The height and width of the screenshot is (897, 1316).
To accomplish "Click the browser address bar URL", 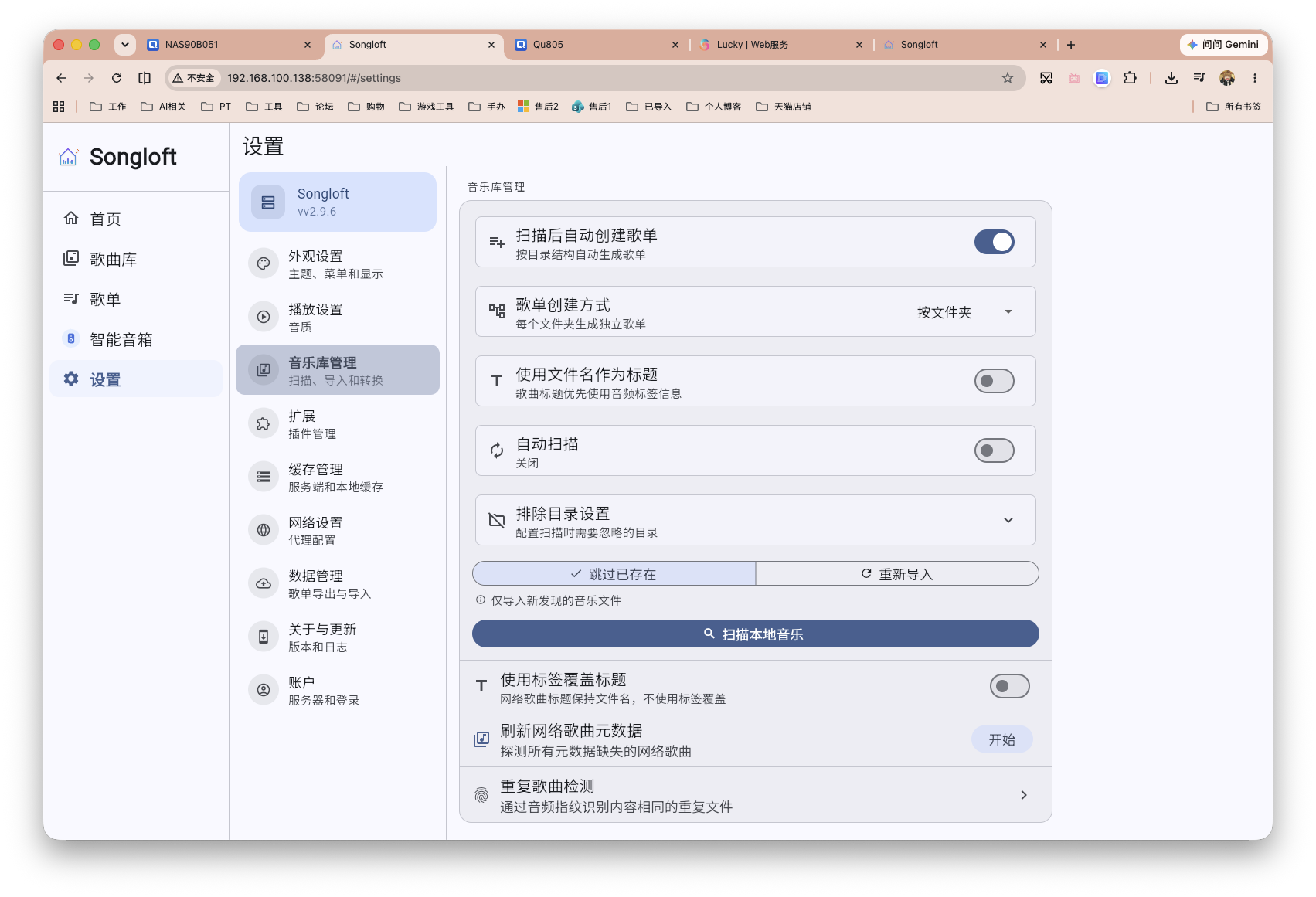I will (x=314, y=78).
